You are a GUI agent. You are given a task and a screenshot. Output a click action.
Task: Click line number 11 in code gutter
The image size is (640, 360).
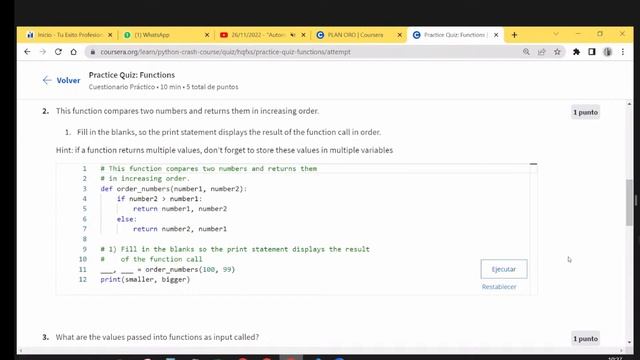(x=83, y=269)
